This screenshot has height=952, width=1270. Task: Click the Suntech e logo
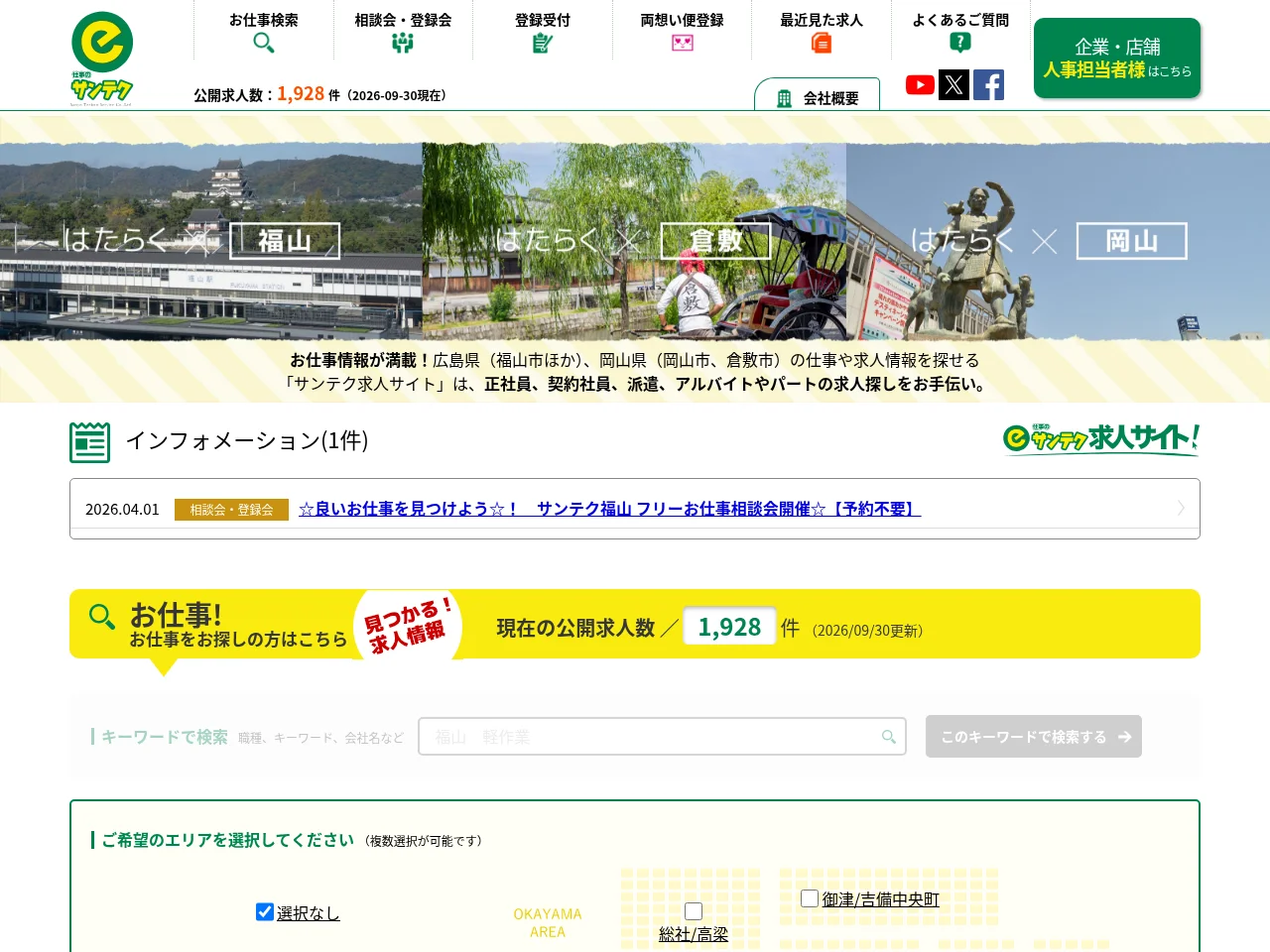pos(102,59)
